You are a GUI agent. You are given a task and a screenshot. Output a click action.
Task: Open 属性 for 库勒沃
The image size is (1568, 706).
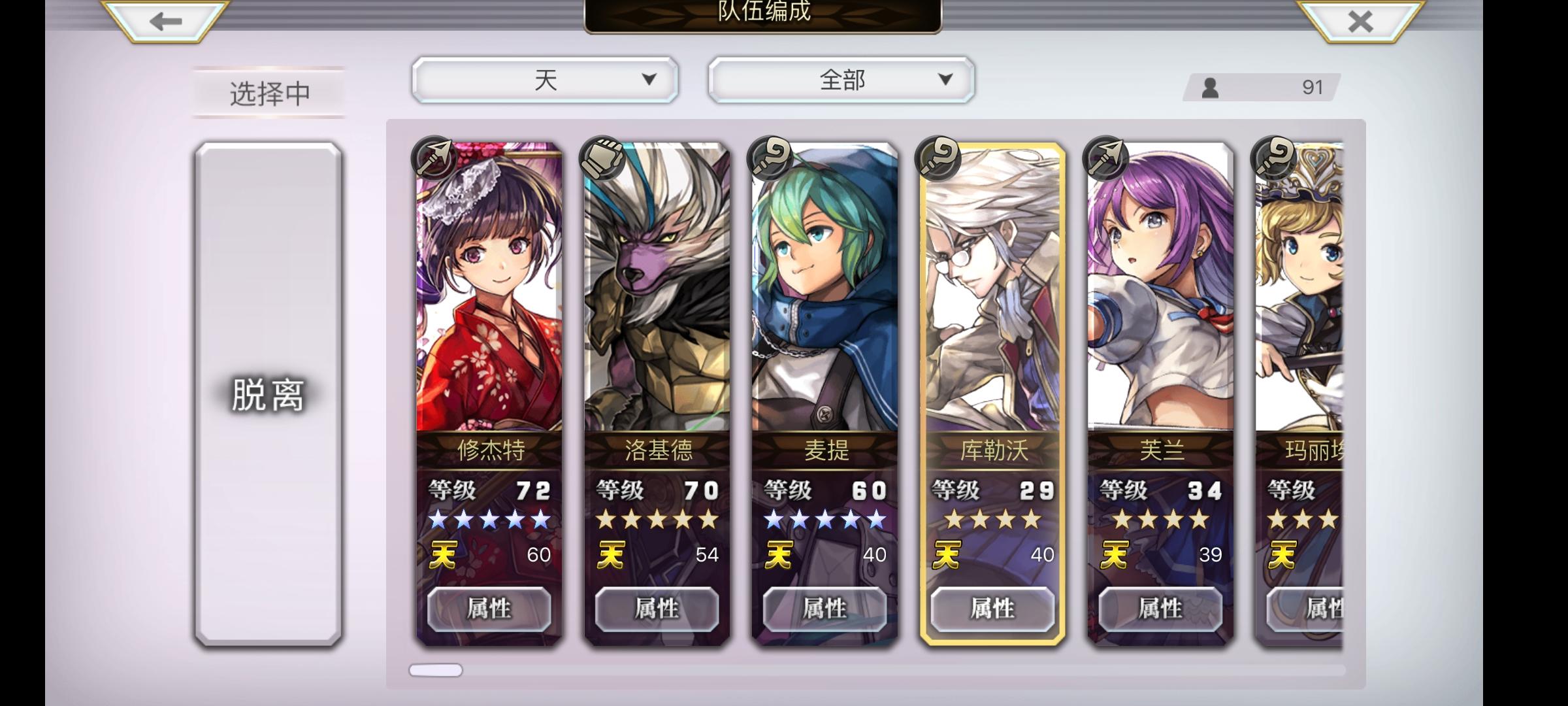click(992, 609)
